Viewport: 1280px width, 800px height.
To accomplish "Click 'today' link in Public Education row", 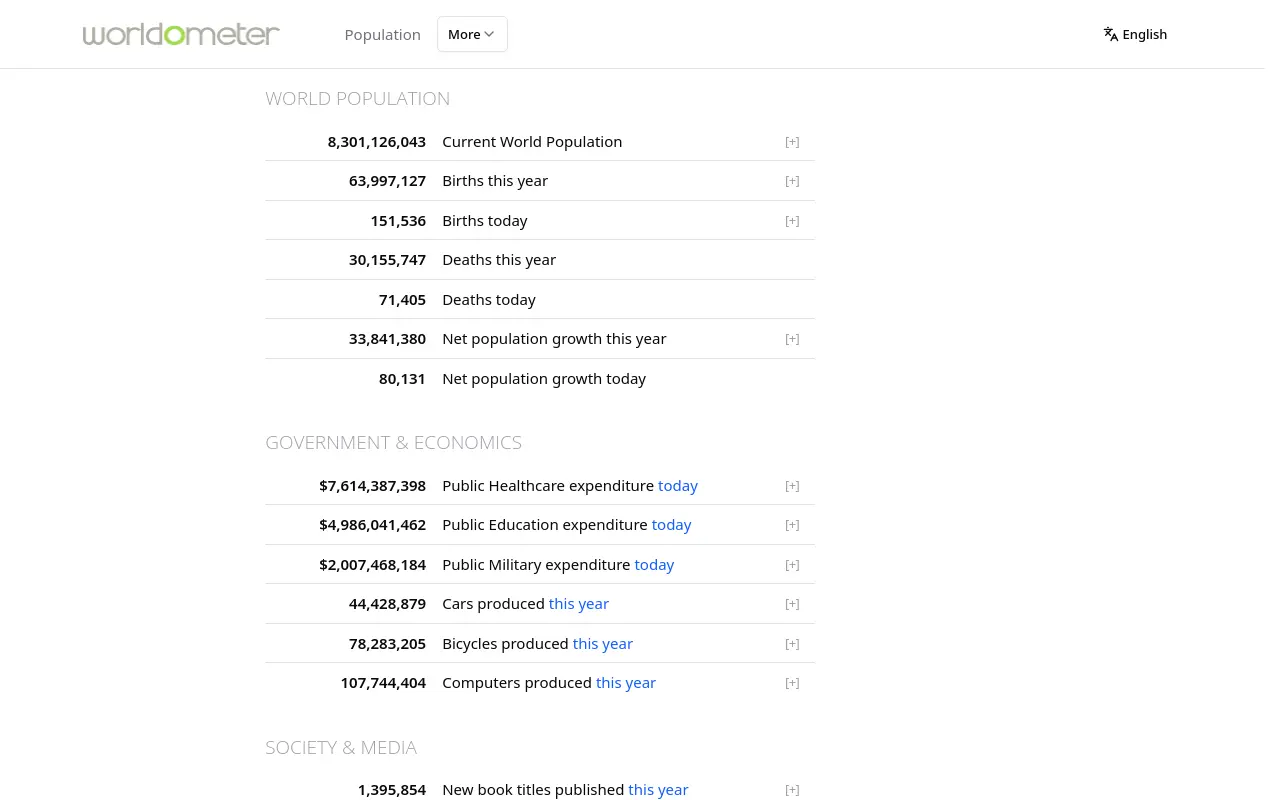I will (671, 525).
